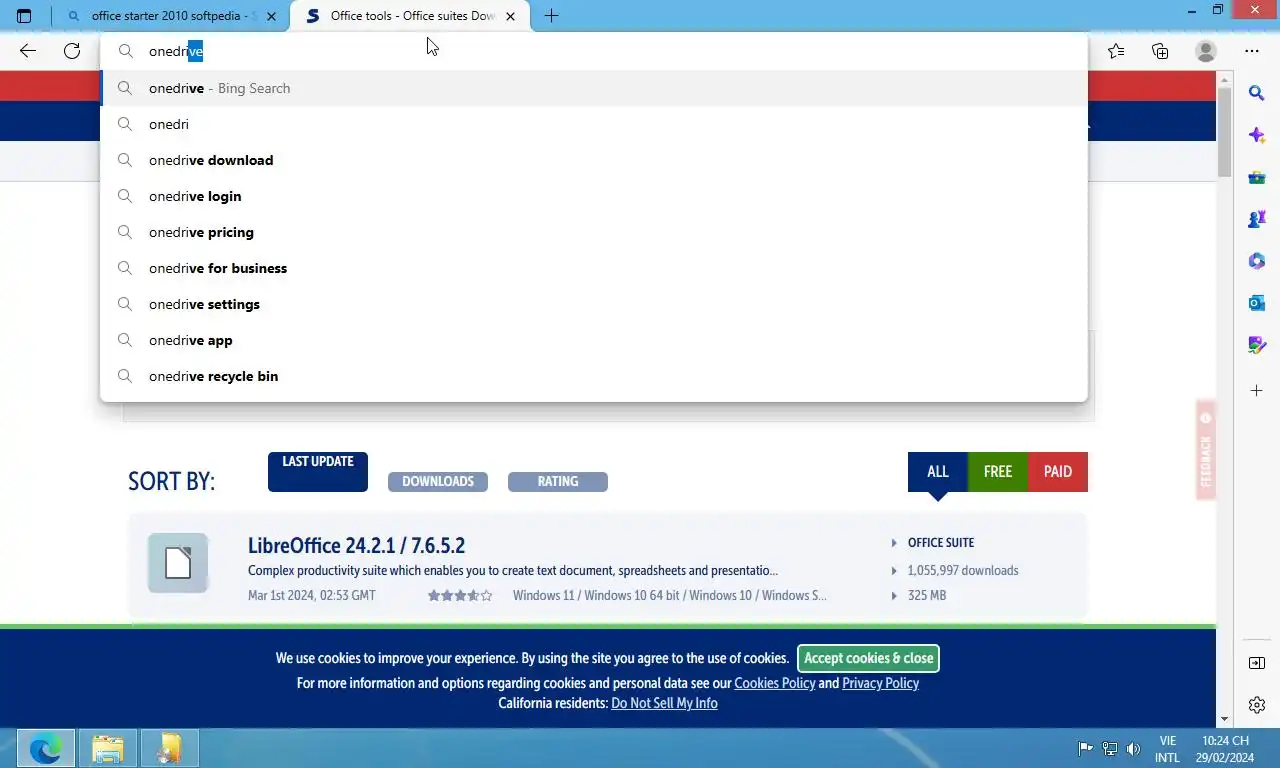Open the FEEDBACK side tab
Image resolution: width=1280 pixels, height=768 pixels.
[x=1206, y=450]
